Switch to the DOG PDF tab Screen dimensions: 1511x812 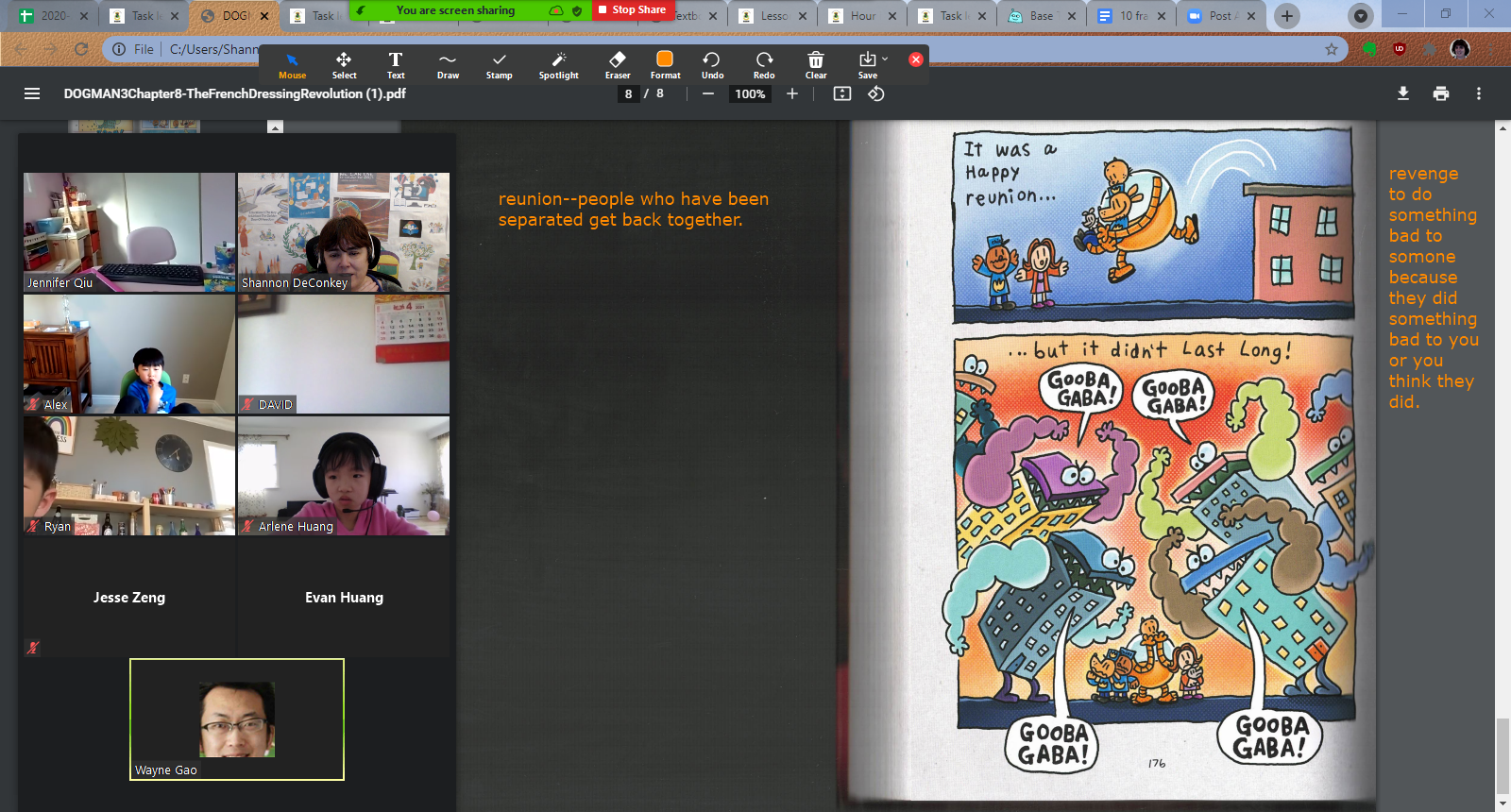pos(234,16)
